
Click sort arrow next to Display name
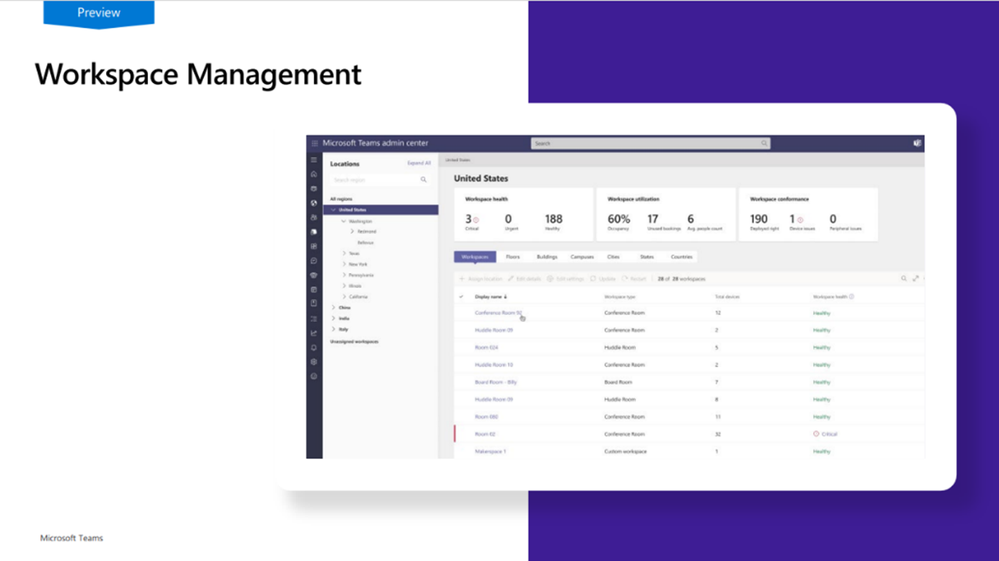[506, 297]
